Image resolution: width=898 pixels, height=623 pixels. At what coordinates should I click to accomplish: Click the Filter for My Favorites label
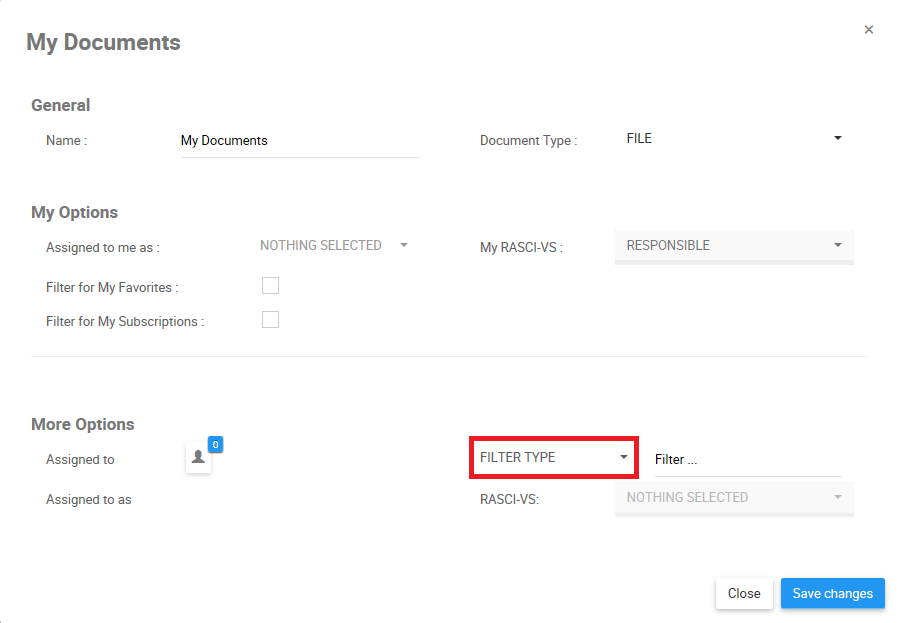pyautogui.click(x=112, y=288)
